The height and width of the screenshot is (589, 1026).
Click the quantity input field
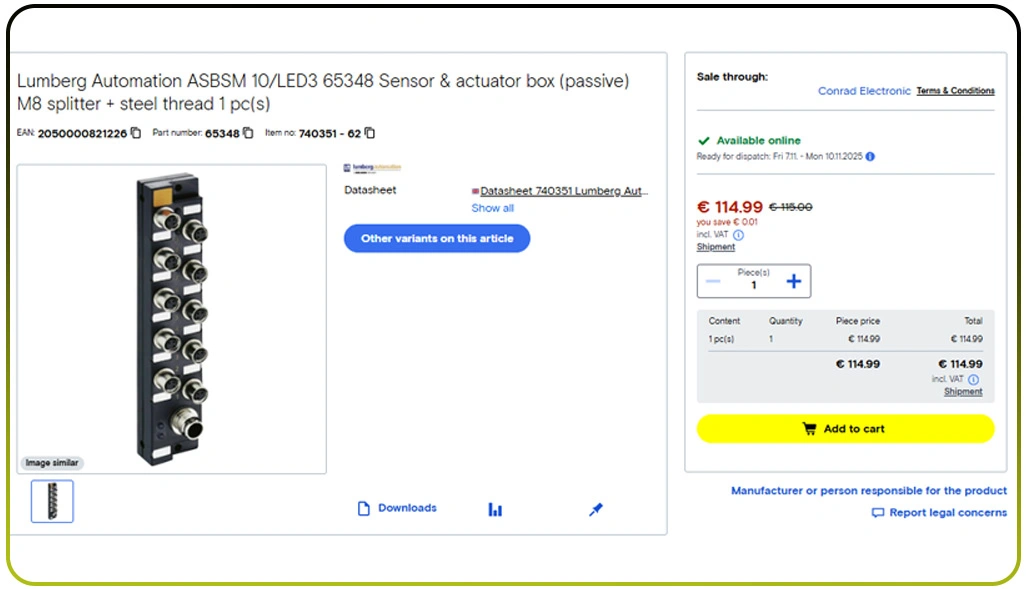(x=753, y=285)
